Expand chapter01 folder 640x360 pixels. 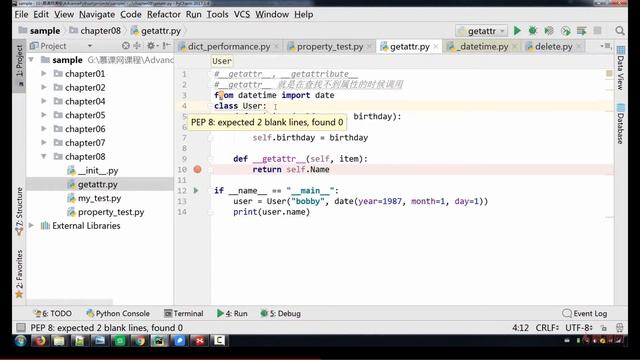tap(44, 73)
